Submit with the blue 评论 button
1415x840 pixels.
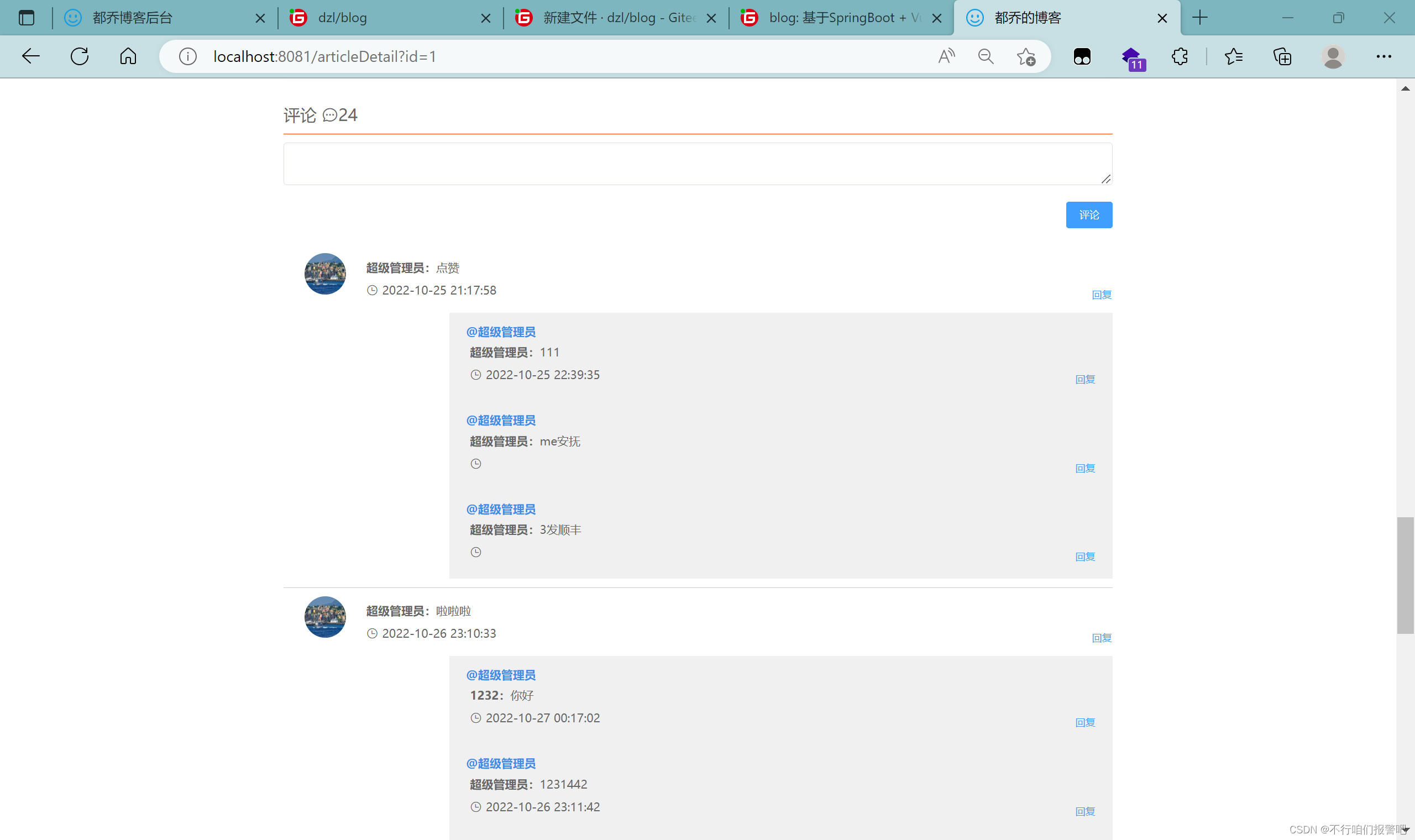point(1088,215)
